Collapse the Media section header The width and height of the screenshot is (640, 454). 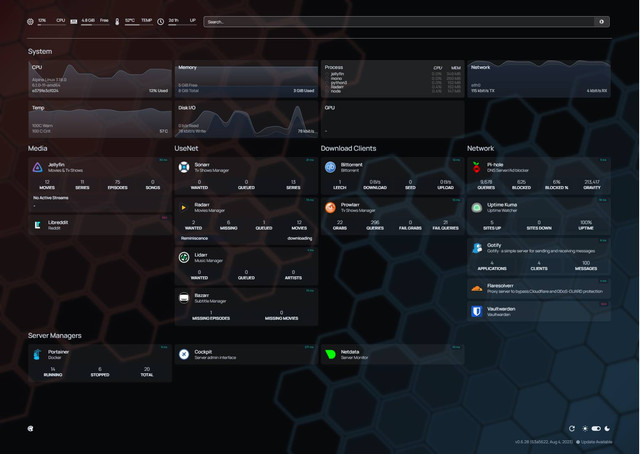[x=38, y=148]
